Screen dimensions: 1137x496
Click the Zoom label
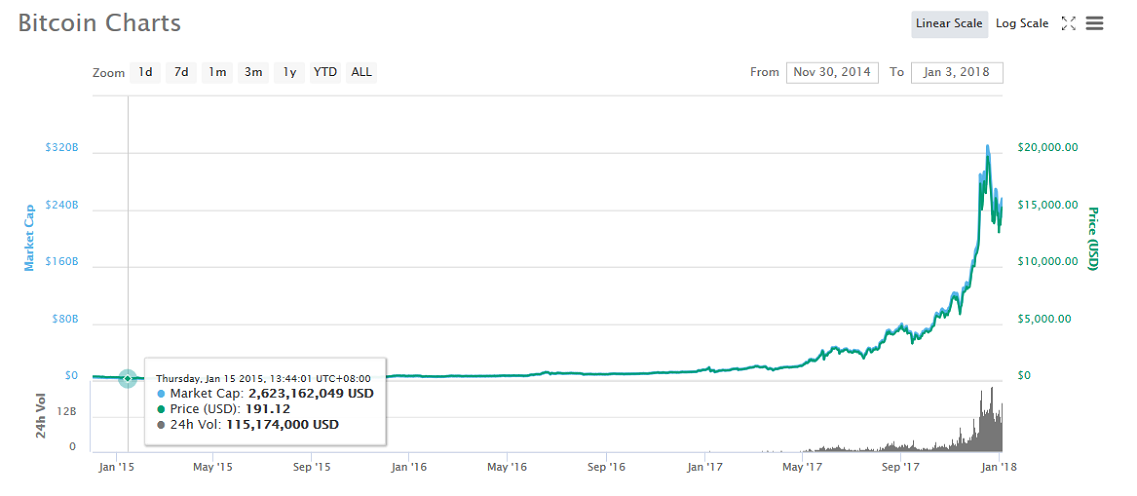(x=109, y=73)
